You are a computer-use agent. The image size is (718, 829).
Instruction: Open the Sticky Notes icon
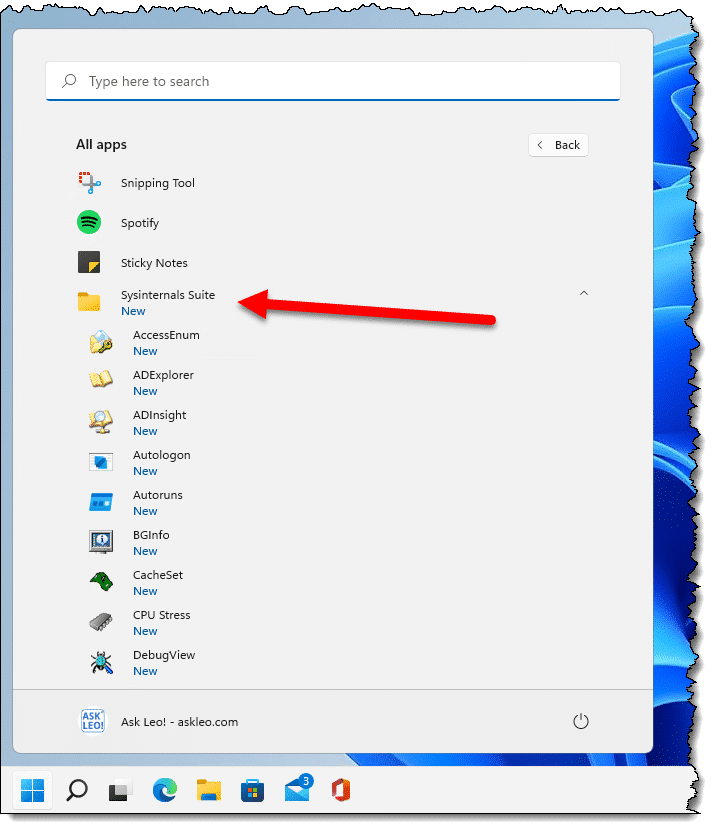(89, 262)
